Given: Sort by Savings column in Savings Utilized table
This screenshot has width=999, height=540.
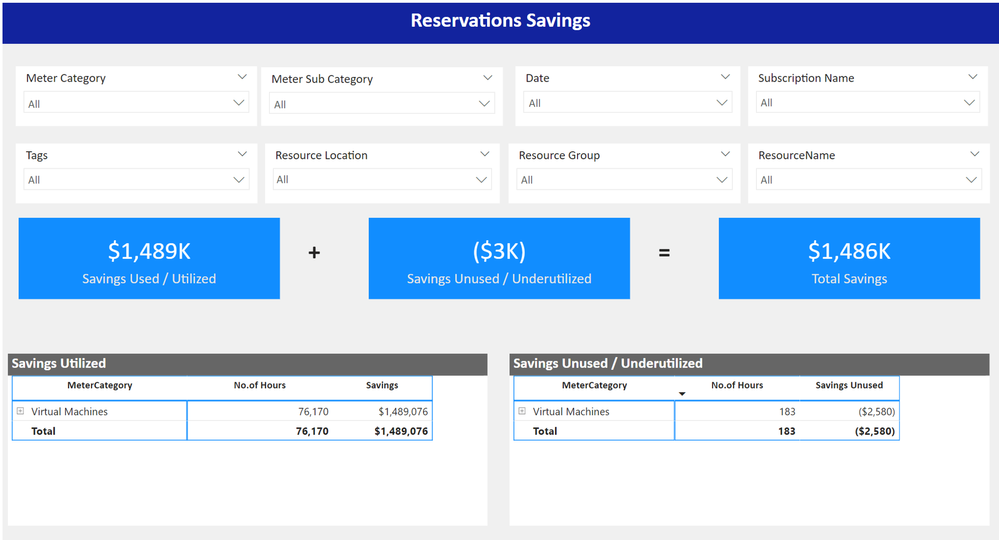Looking at the screenshot, I should tap(382, 385).
